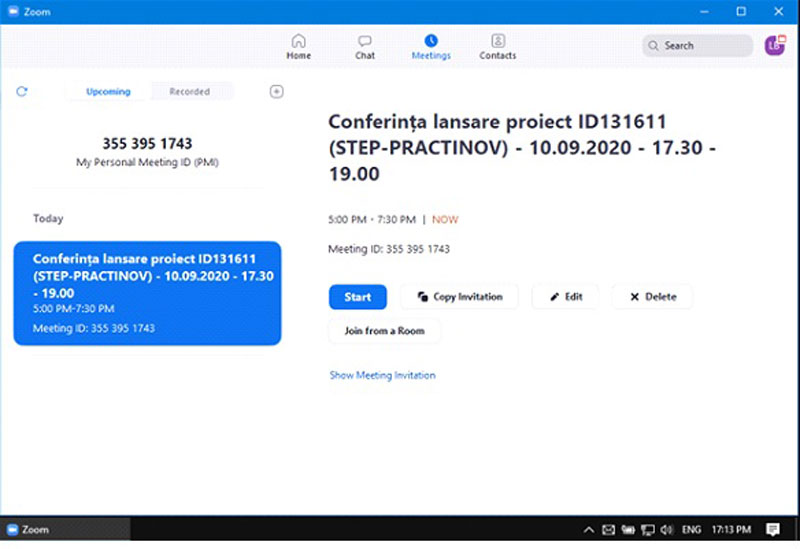Edit the STEP-PRACTINOV meeting
This screenshot has height=549, width=800.
point(565,297)
